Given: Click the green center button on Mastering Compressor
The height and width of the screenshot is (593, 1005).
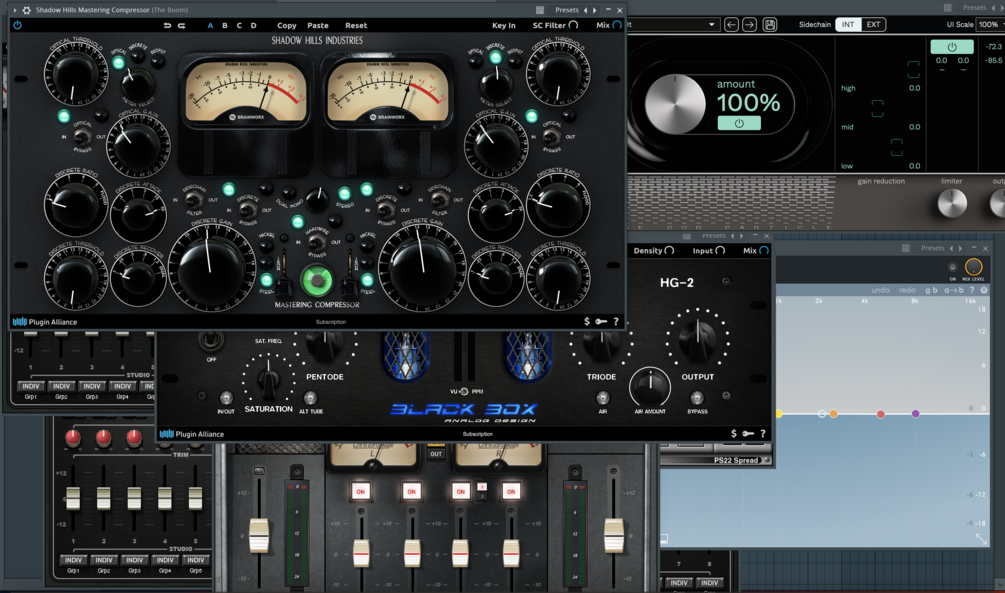Looking at the screenshot, I should tap(317, 280).
